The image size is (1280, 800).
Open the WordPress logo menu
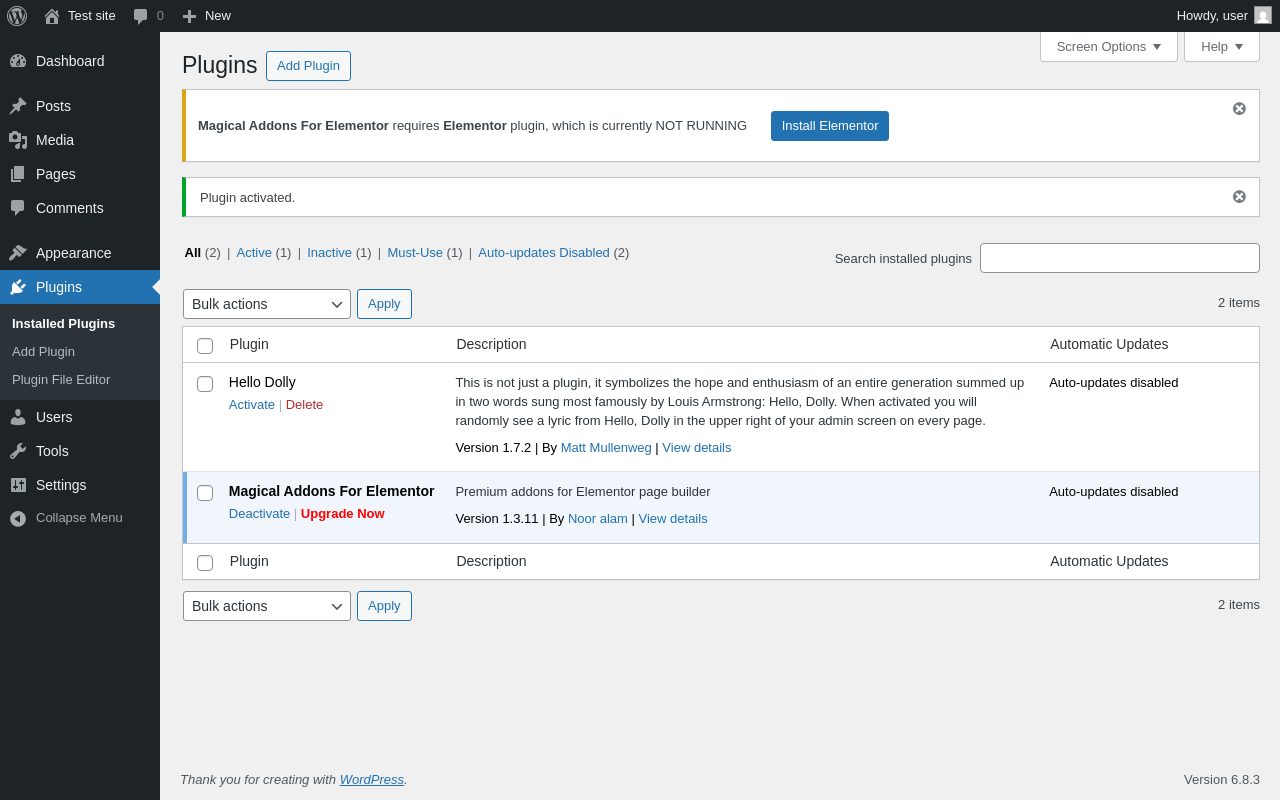[17, 16]
